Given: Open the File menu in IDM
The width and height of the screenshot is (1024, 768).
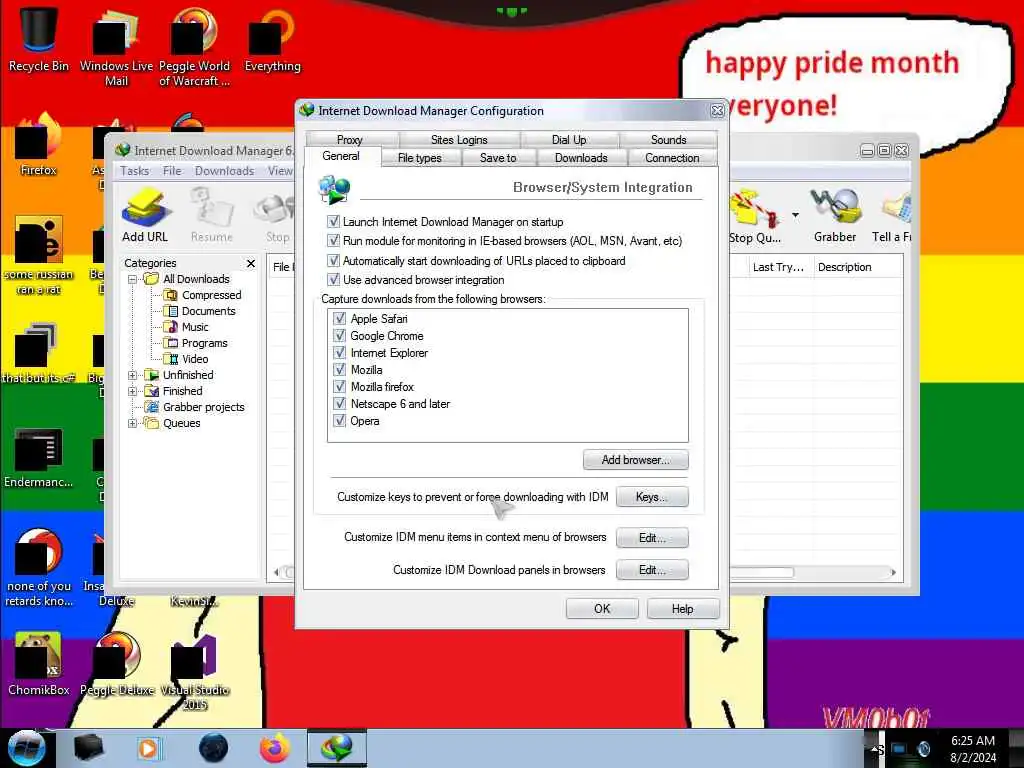Looking at the screenshot, I should point(172,170).
